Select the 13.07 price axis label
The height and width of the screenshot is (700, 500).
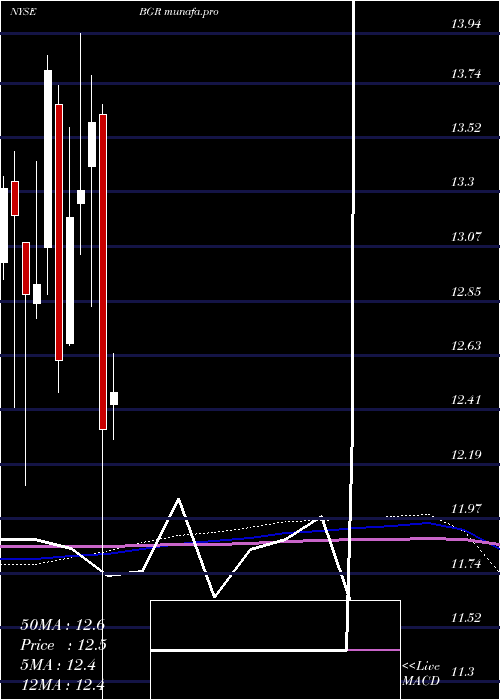pyautogui.click(x=466, y=237)
